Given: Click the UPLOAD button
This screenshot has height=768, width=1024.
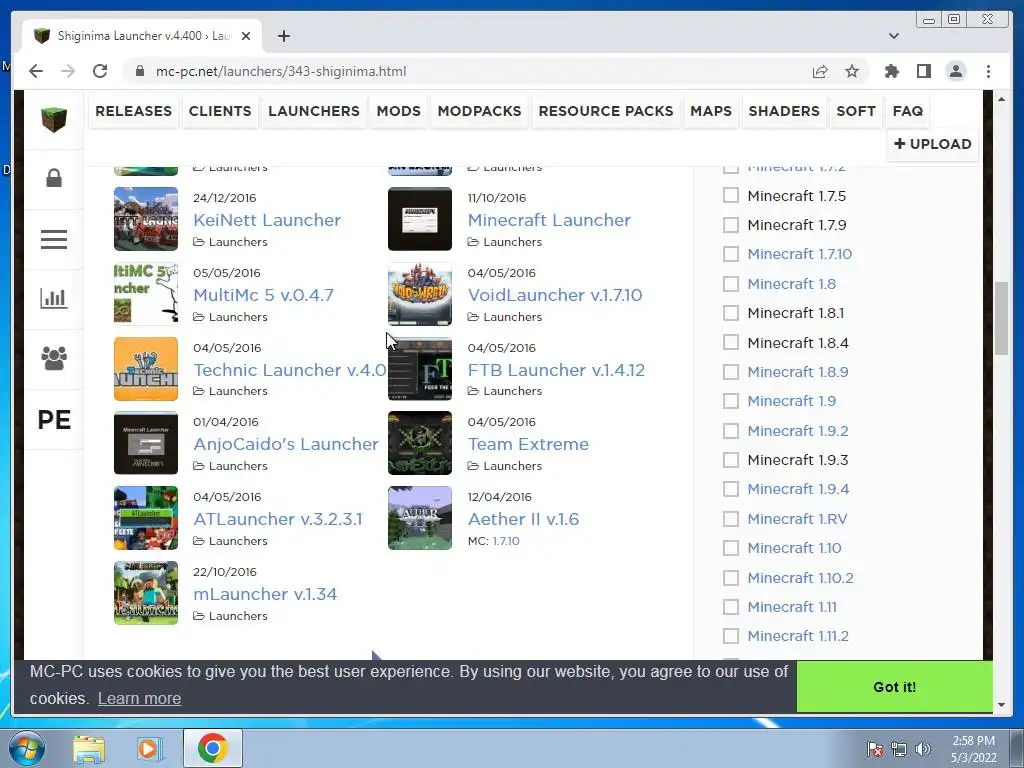Looking at the screenshot, I should (933, 144).
